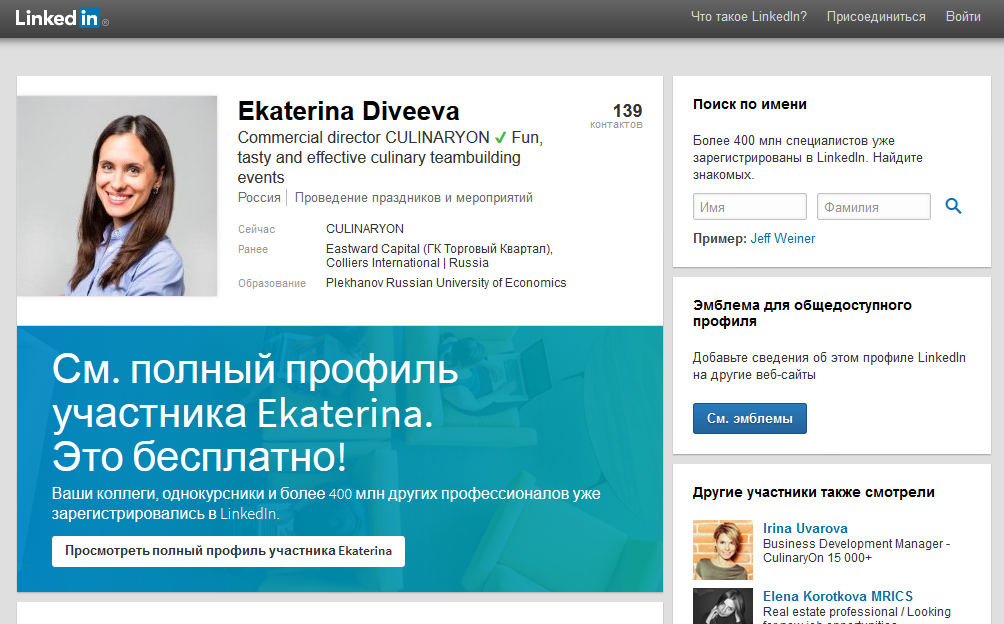Click the "139 контактов" connections count
The image size is (1004, 624).
tap(616, 116)
